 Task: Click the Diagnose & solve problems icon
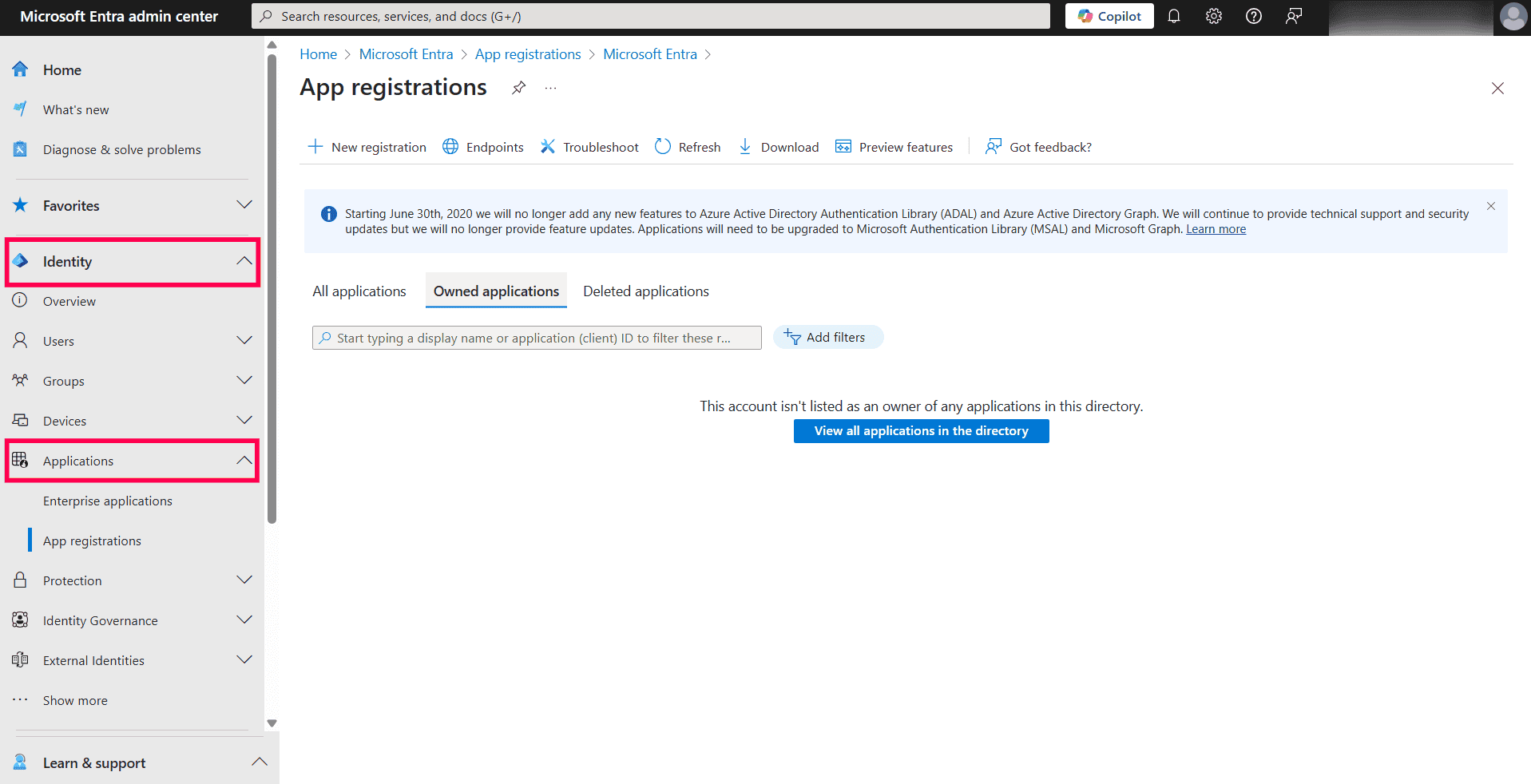tap(20, 149)
